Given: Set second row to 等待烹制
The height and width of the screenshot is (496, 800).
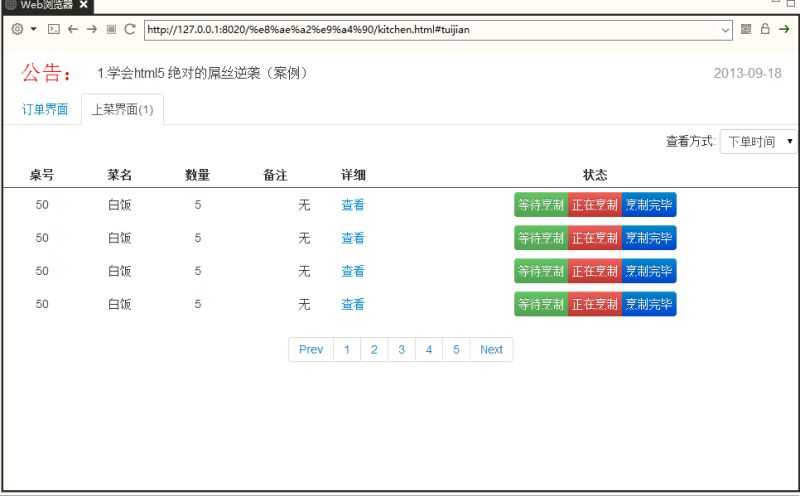Looking at the screenshot, I should [x=541, y=238].
